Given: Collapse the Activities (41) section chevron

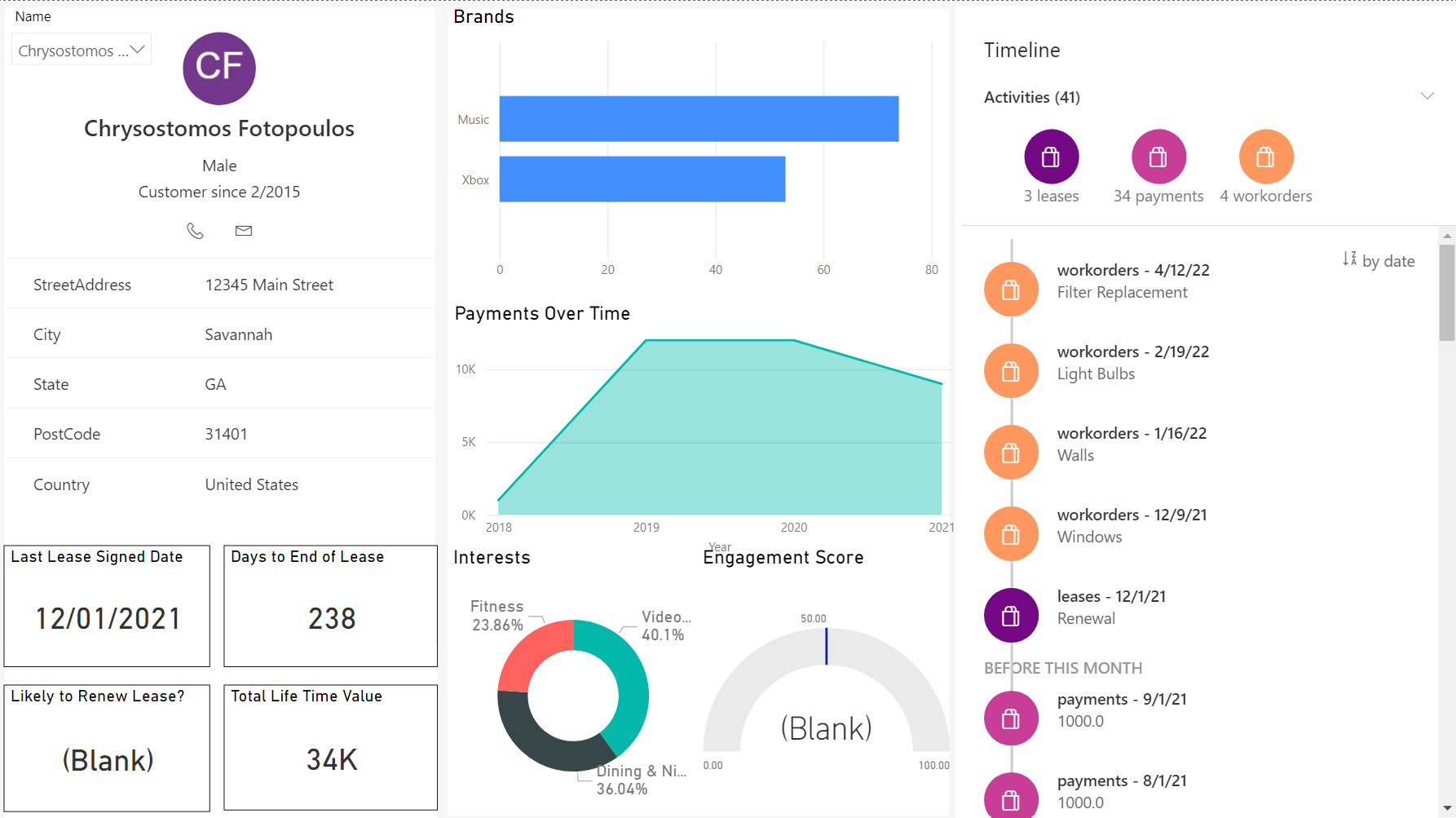Looking at the screenshot, I should 1427,96.
